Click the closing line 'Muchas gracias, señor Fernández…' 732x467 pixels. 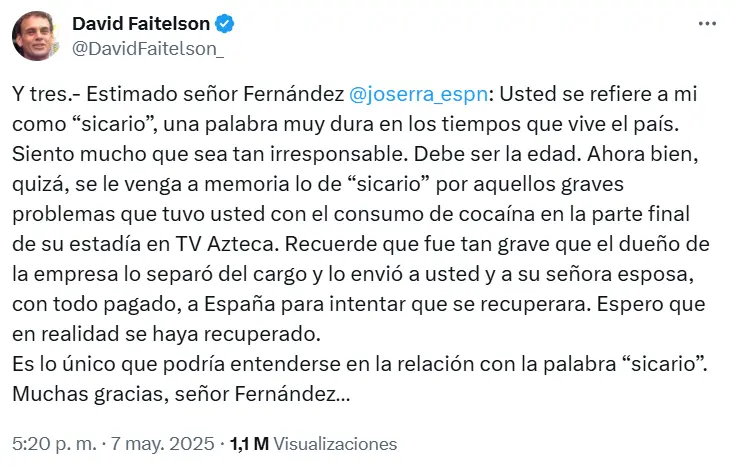[181, 394]
